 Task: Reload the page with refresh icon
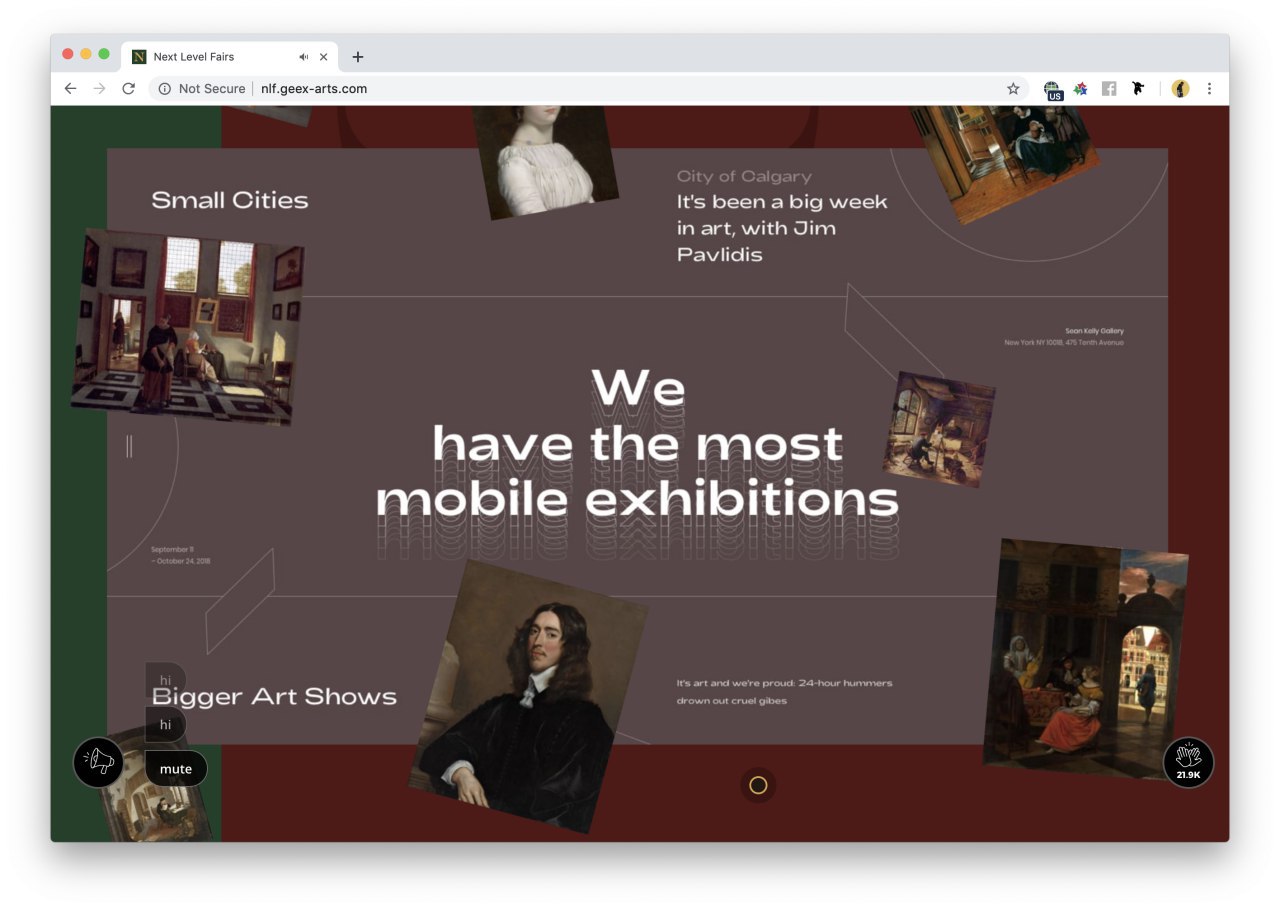pos(128,89)
